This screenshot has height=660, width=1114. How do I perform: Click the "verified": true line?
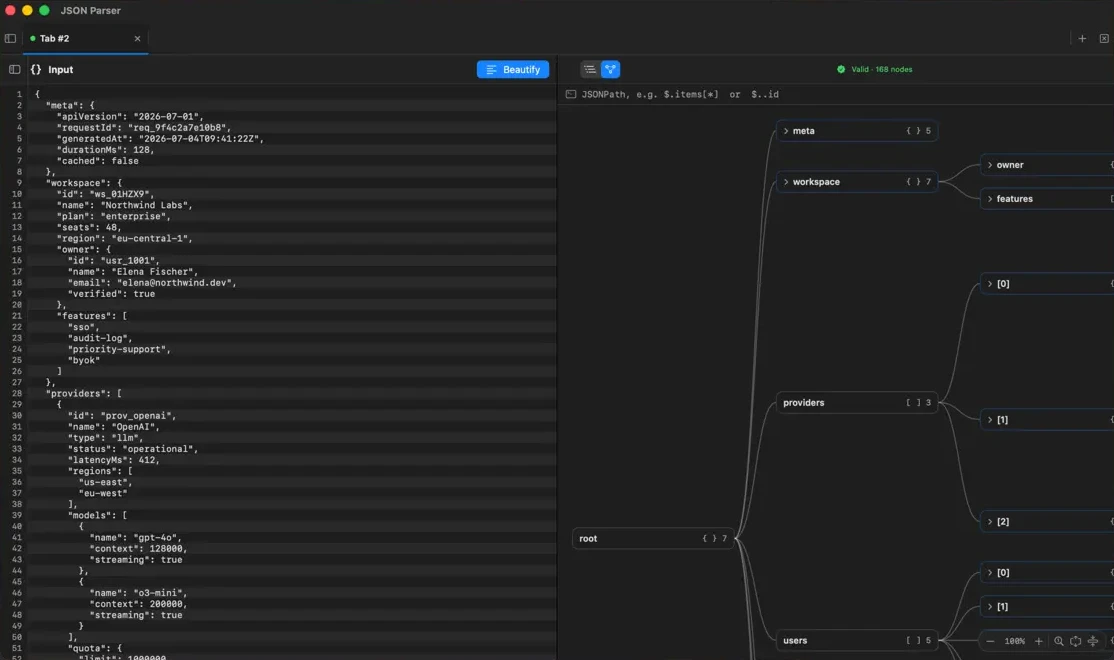(112, 294)
